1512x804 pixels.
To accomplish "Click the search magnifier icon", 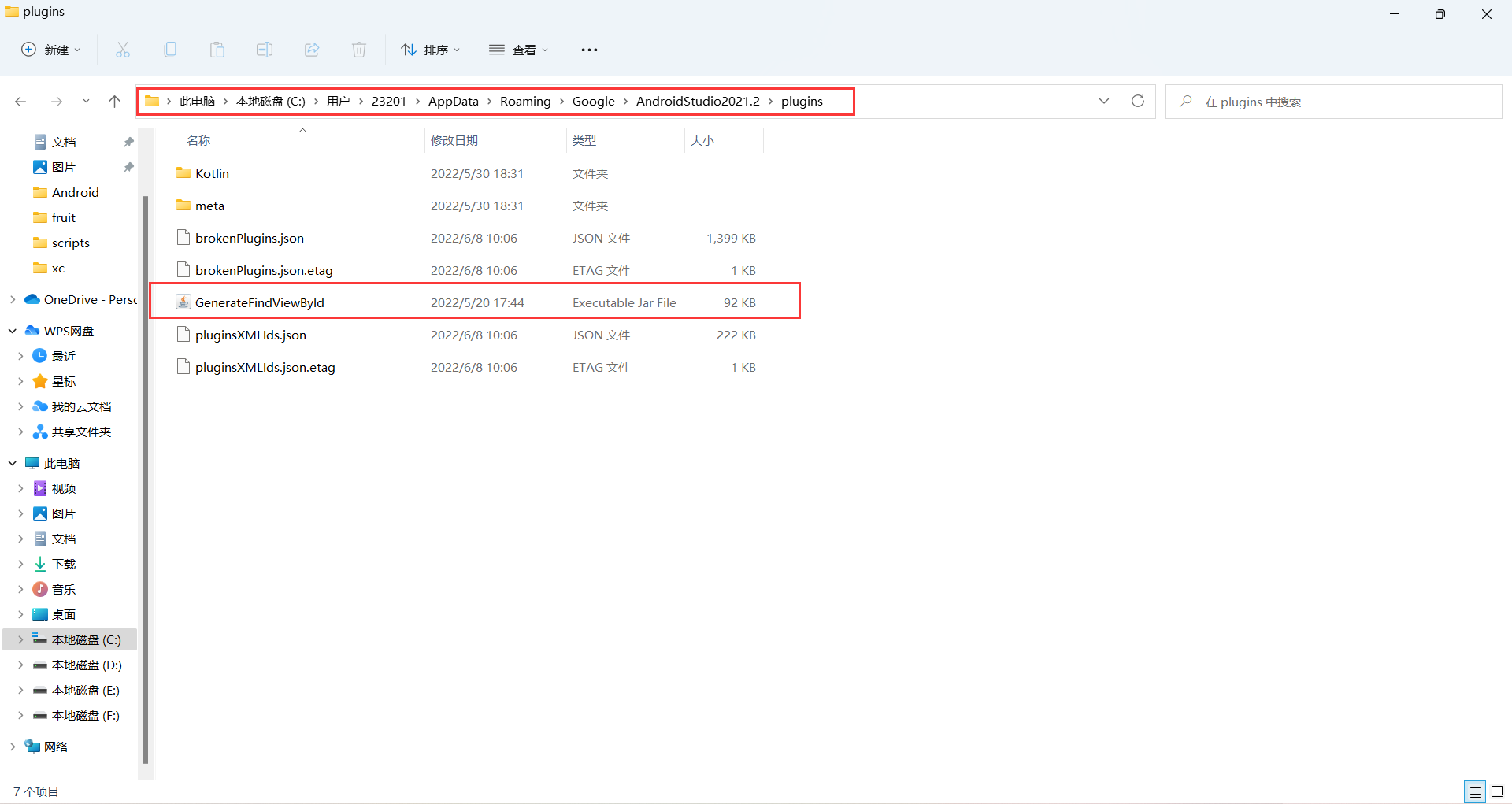I will [x=1188, y=101].
